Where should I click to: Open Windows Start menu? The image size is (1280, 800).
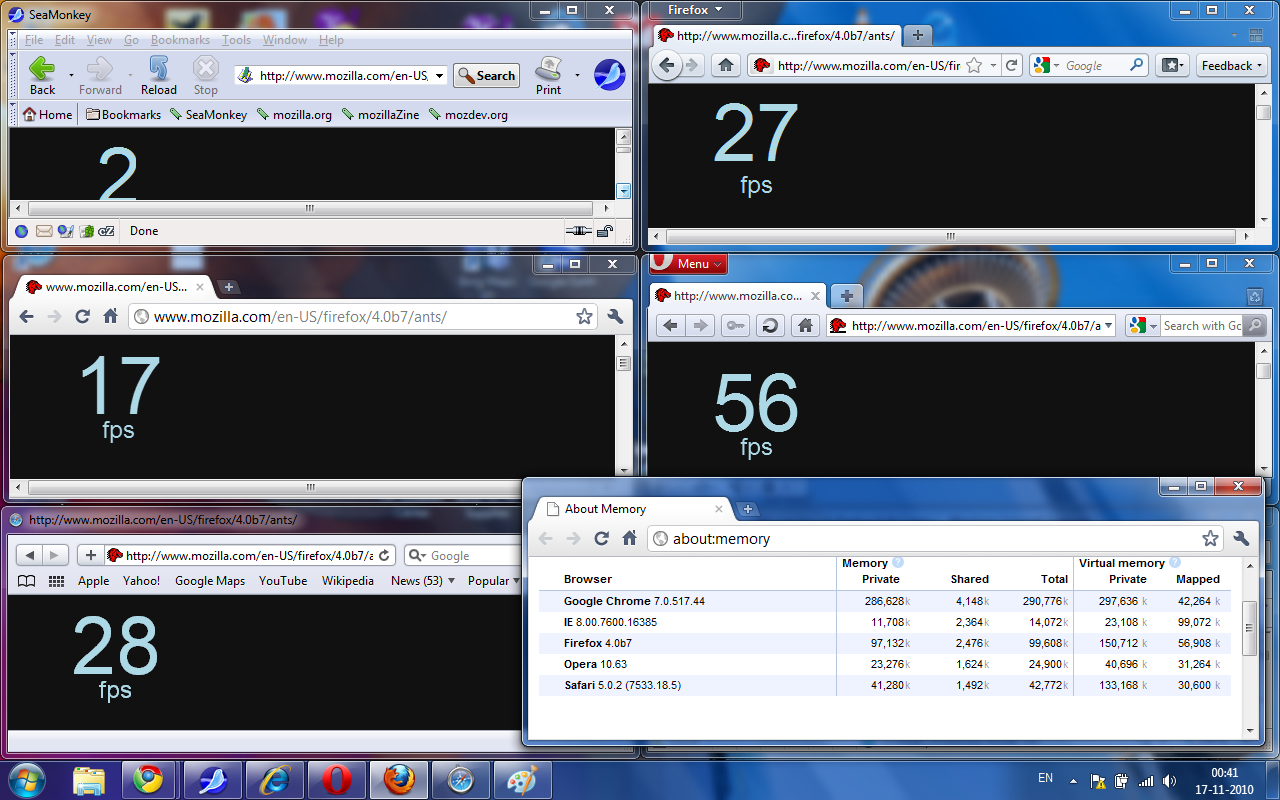(x=25, y=779)
